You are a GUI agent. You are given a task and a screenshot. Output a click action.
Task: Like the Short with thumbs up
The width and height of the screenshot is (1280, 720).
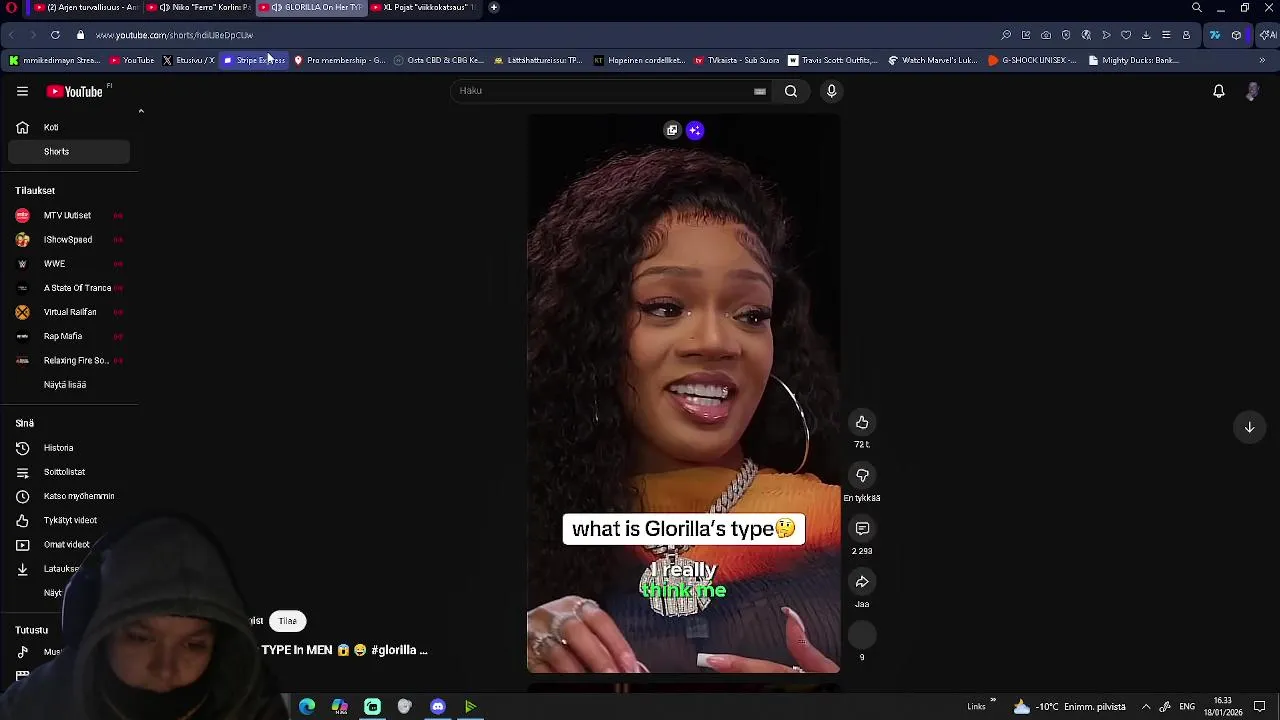[862, 422]
